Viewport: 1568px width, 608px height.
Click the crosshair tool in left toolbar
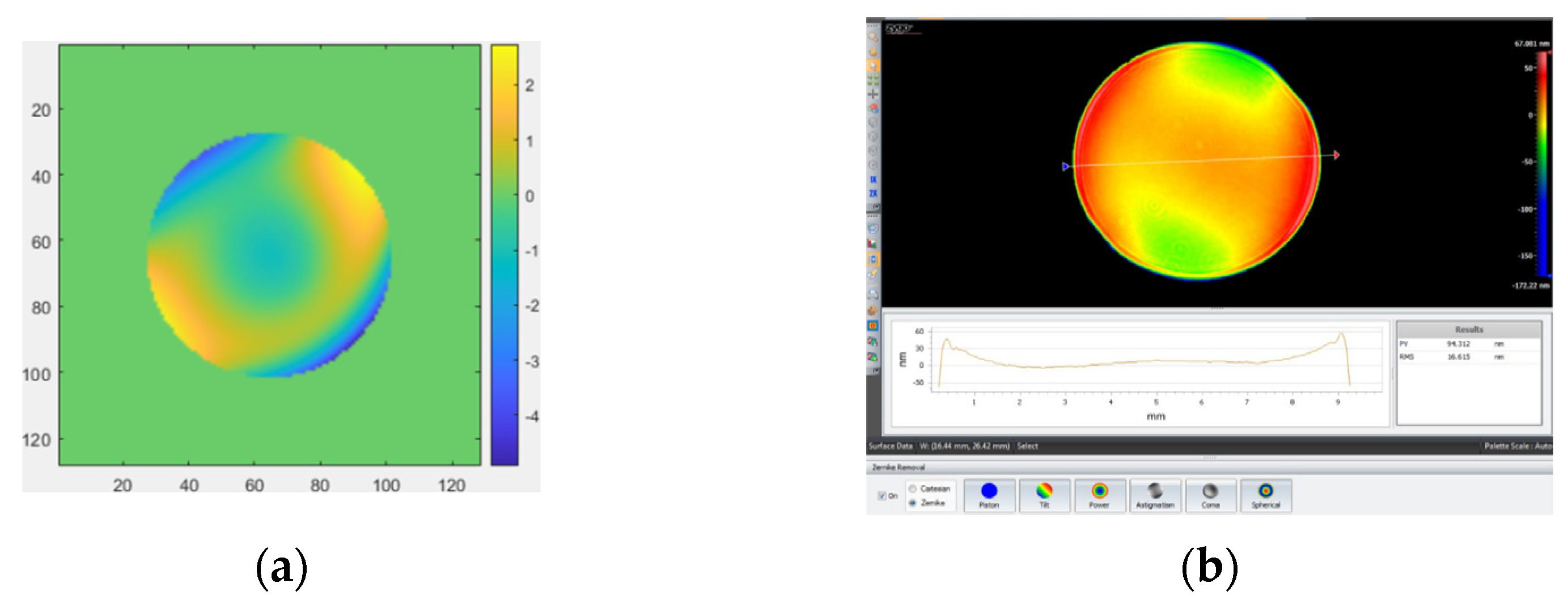(873, 94)
